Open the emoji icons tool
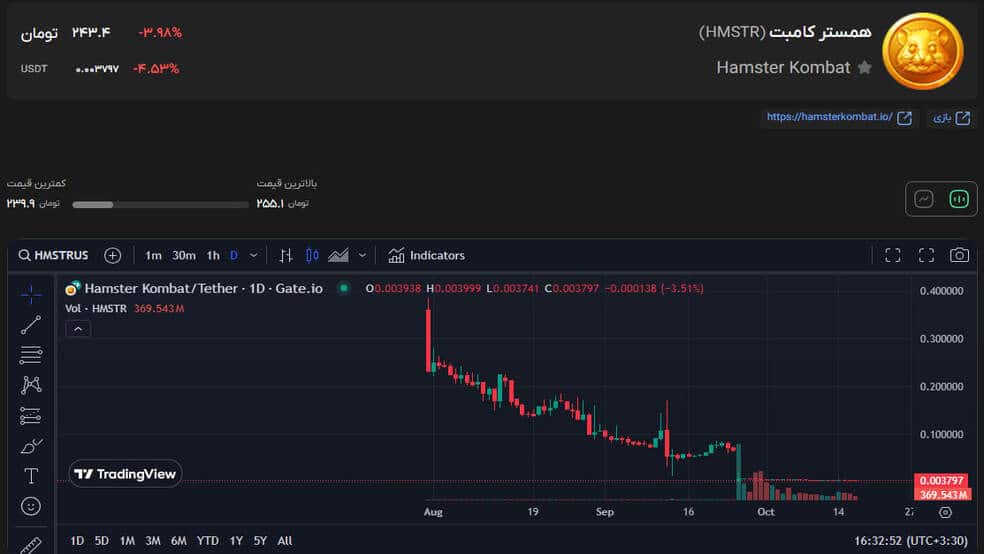Image resolution: width=984 pixels, height=554 pixels. point(31,506)
